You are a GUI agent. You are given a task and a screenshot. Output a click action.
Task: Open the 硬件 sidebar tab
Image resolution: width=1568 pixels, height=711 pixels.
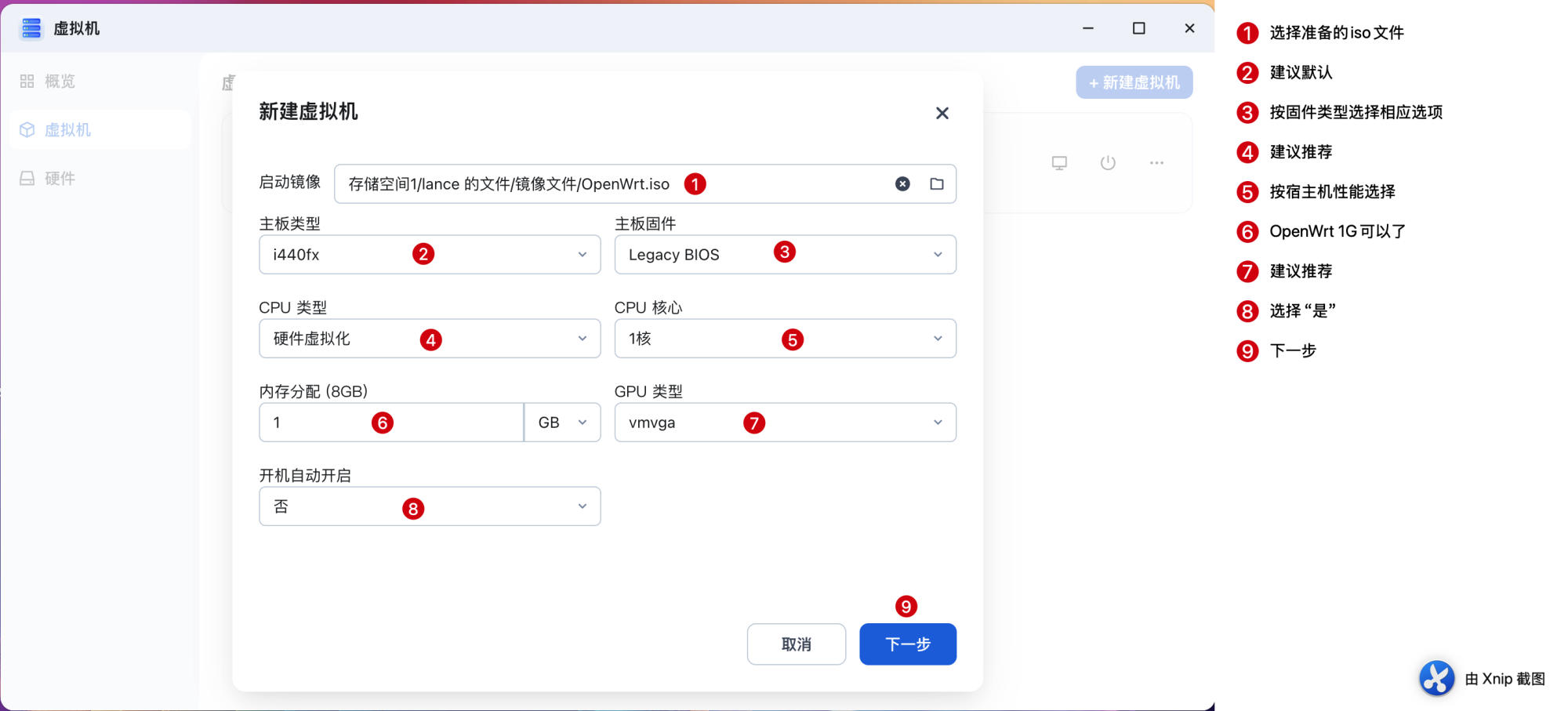click(59, 179)
